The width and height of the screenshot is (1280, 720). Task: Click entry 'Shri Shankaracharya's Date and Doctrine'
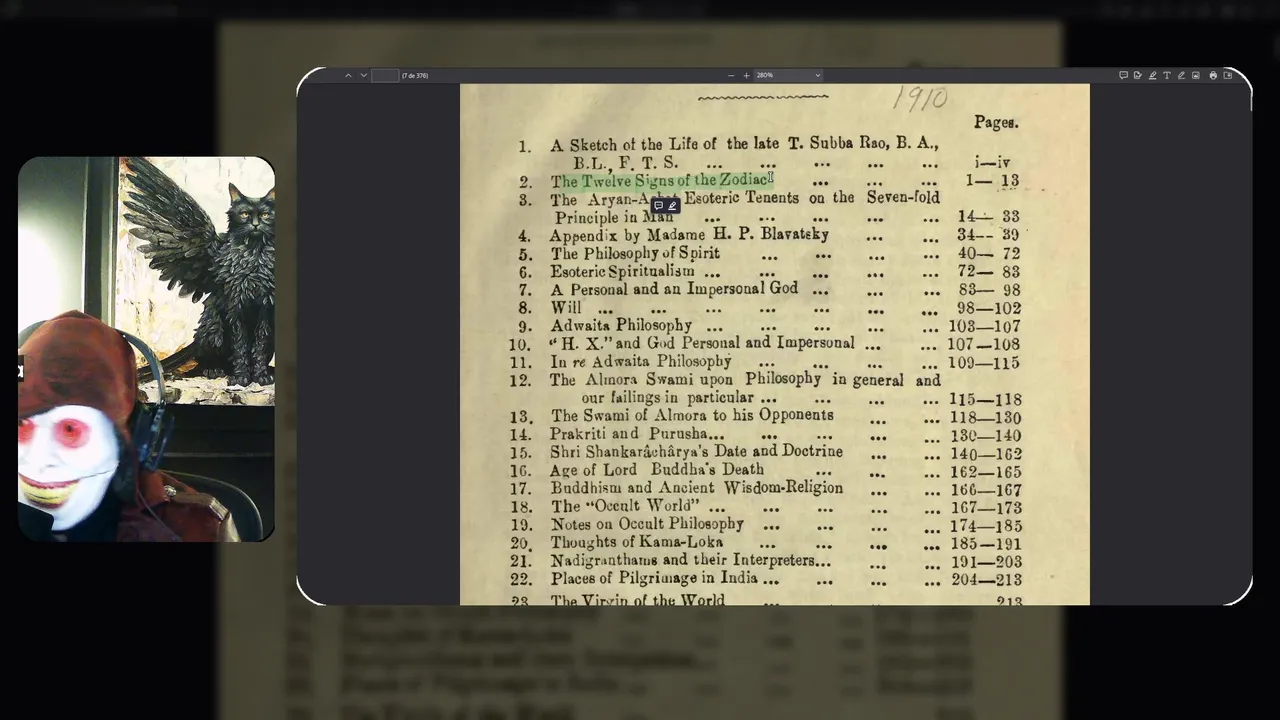696,452
